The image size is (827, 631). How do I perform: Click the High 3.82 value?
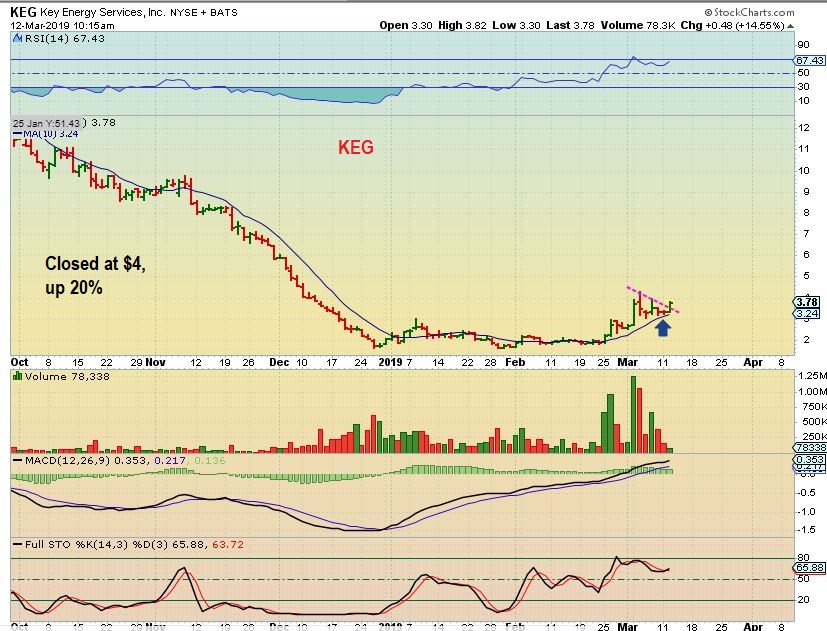[462, 25]
